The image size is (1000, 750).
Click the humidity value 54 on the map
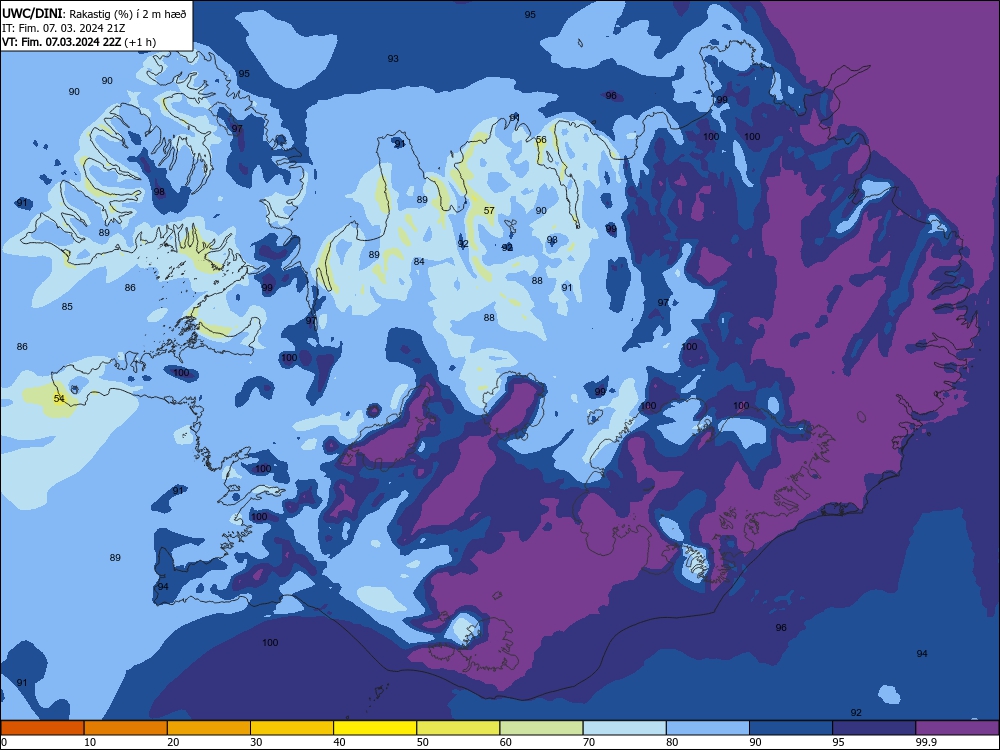(x=59, y=399)
